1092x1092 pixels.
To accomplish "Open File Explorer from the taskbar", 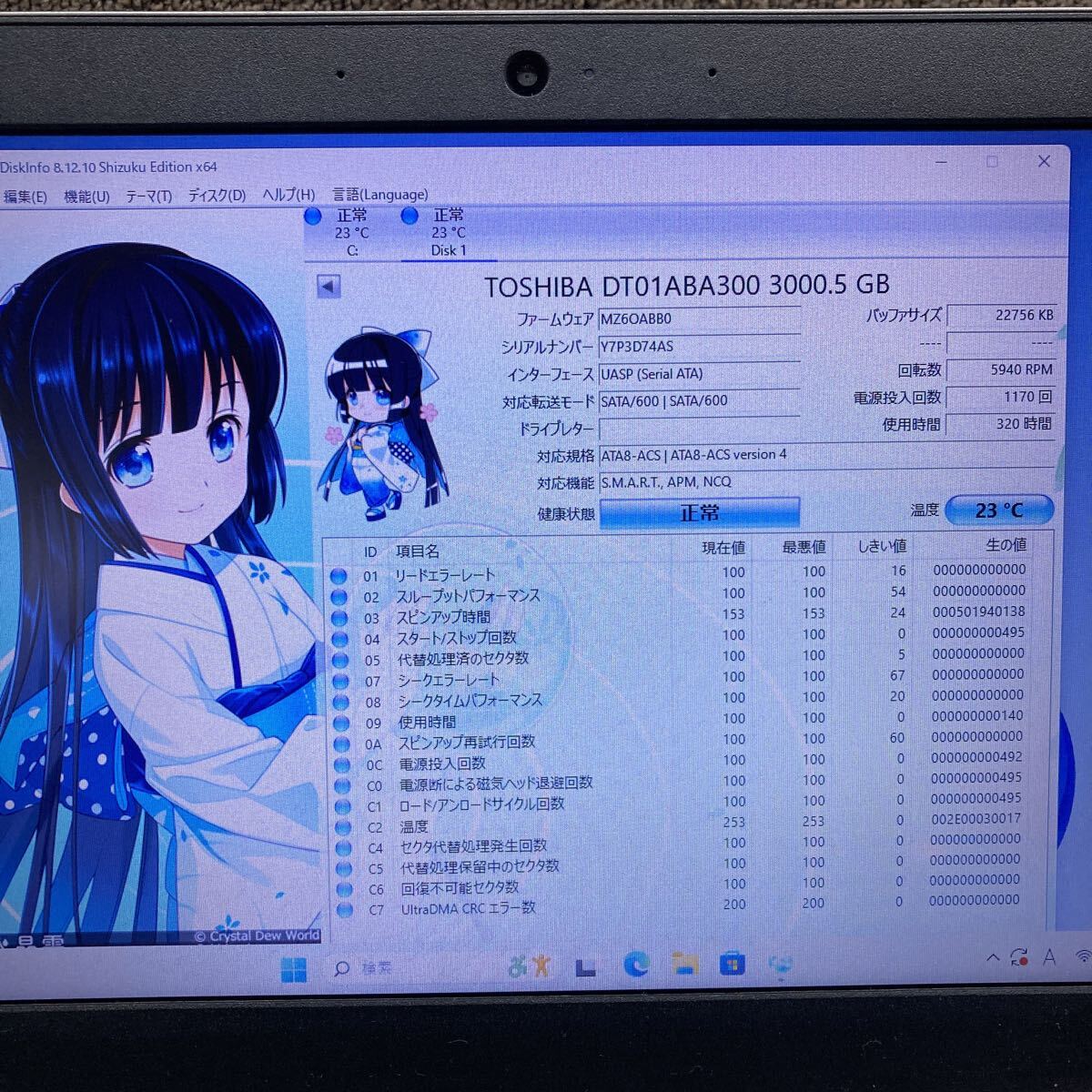I will 684,964.
